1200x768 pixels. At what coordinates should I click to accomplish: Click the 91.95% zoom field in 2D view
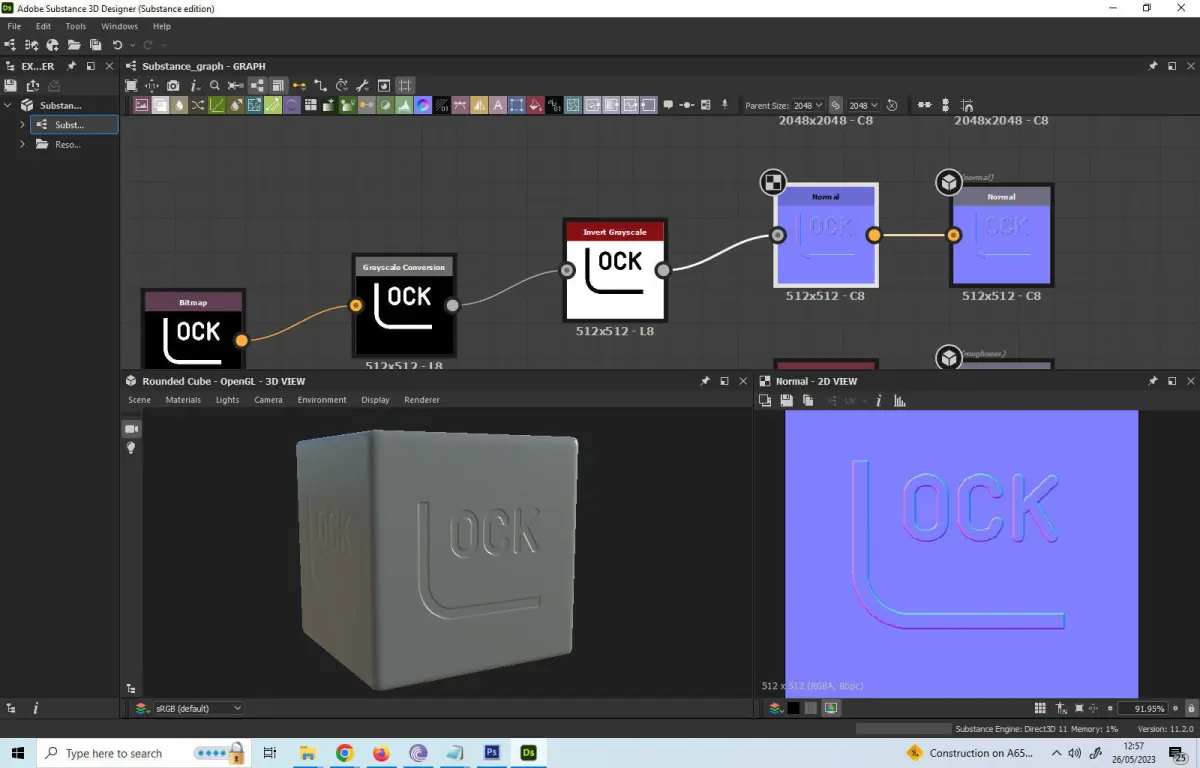point(1142,708)
